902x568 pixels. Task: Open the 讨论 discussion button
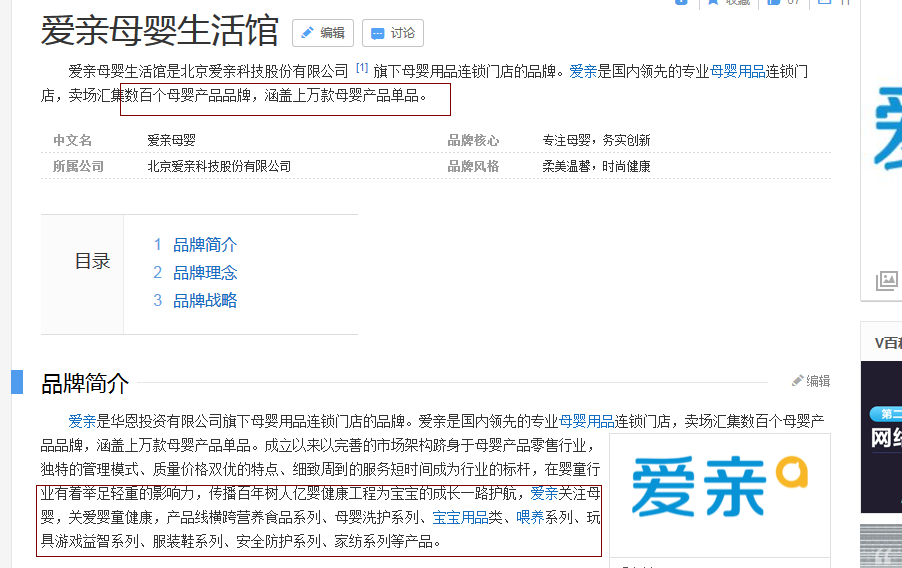click(x=393, y=33)
